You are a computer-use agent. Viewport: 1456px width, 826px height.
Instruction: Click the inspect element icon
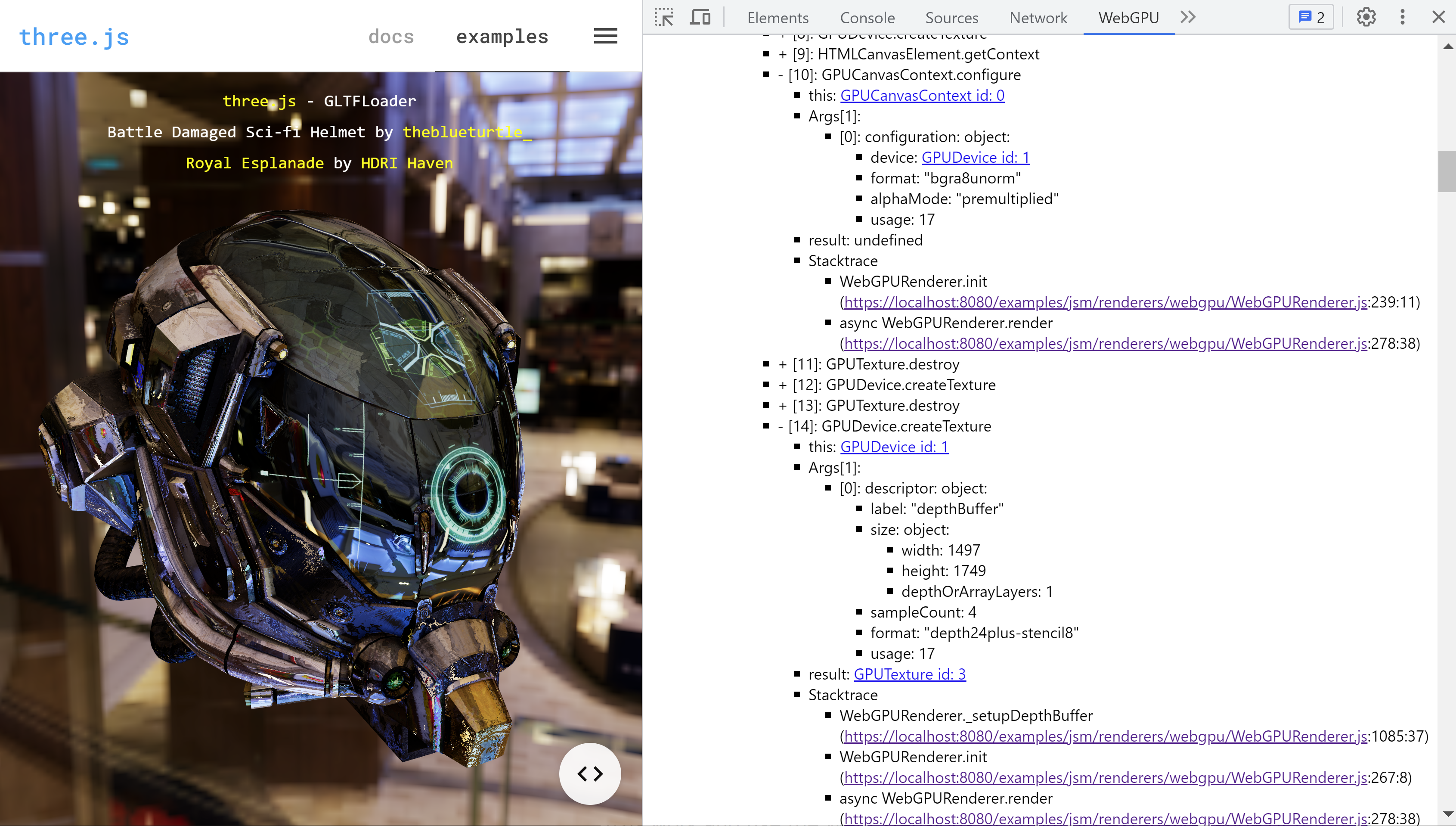click(x=664, y=16)
